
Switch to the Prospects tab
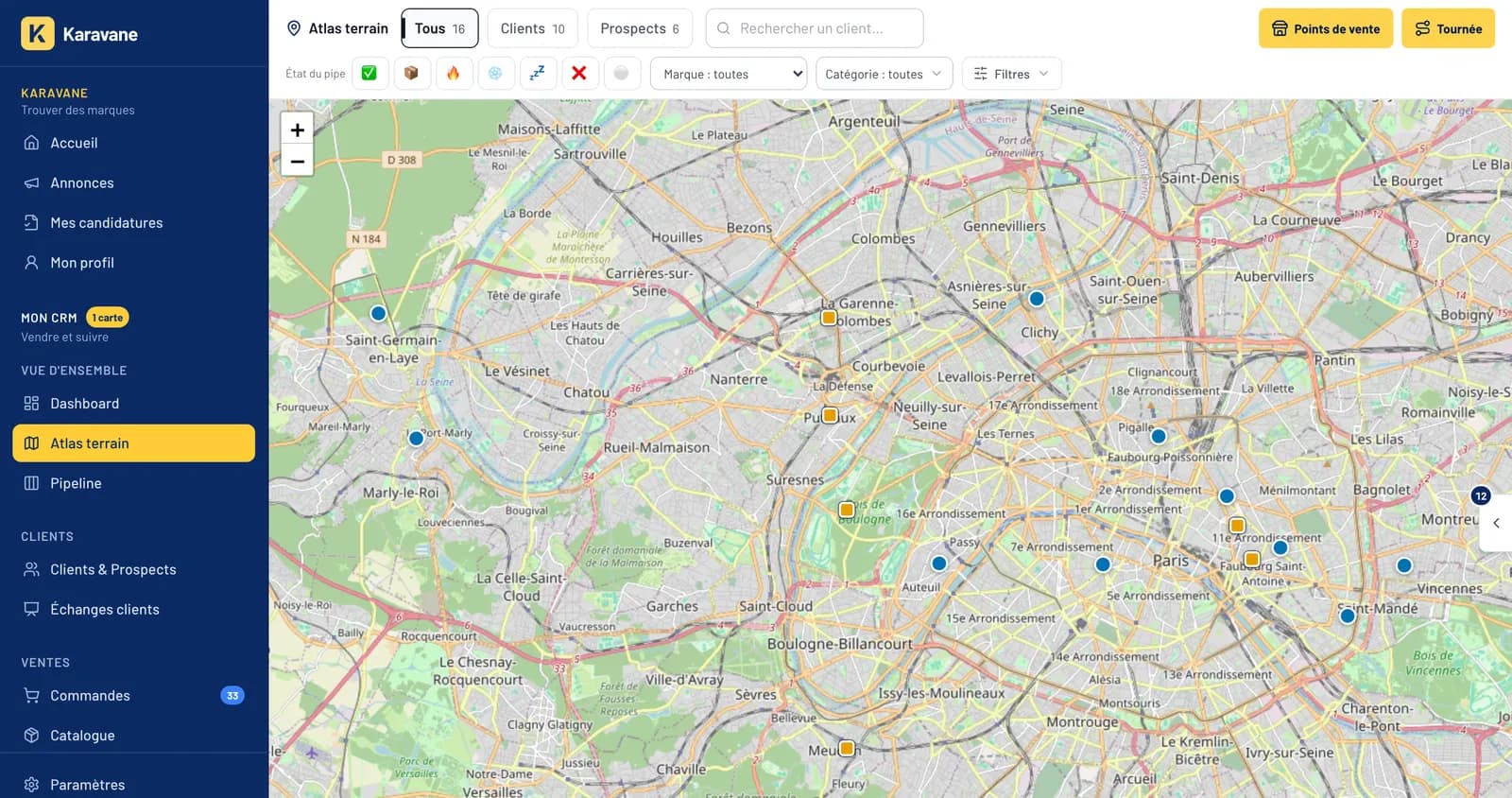pos(640,28)
